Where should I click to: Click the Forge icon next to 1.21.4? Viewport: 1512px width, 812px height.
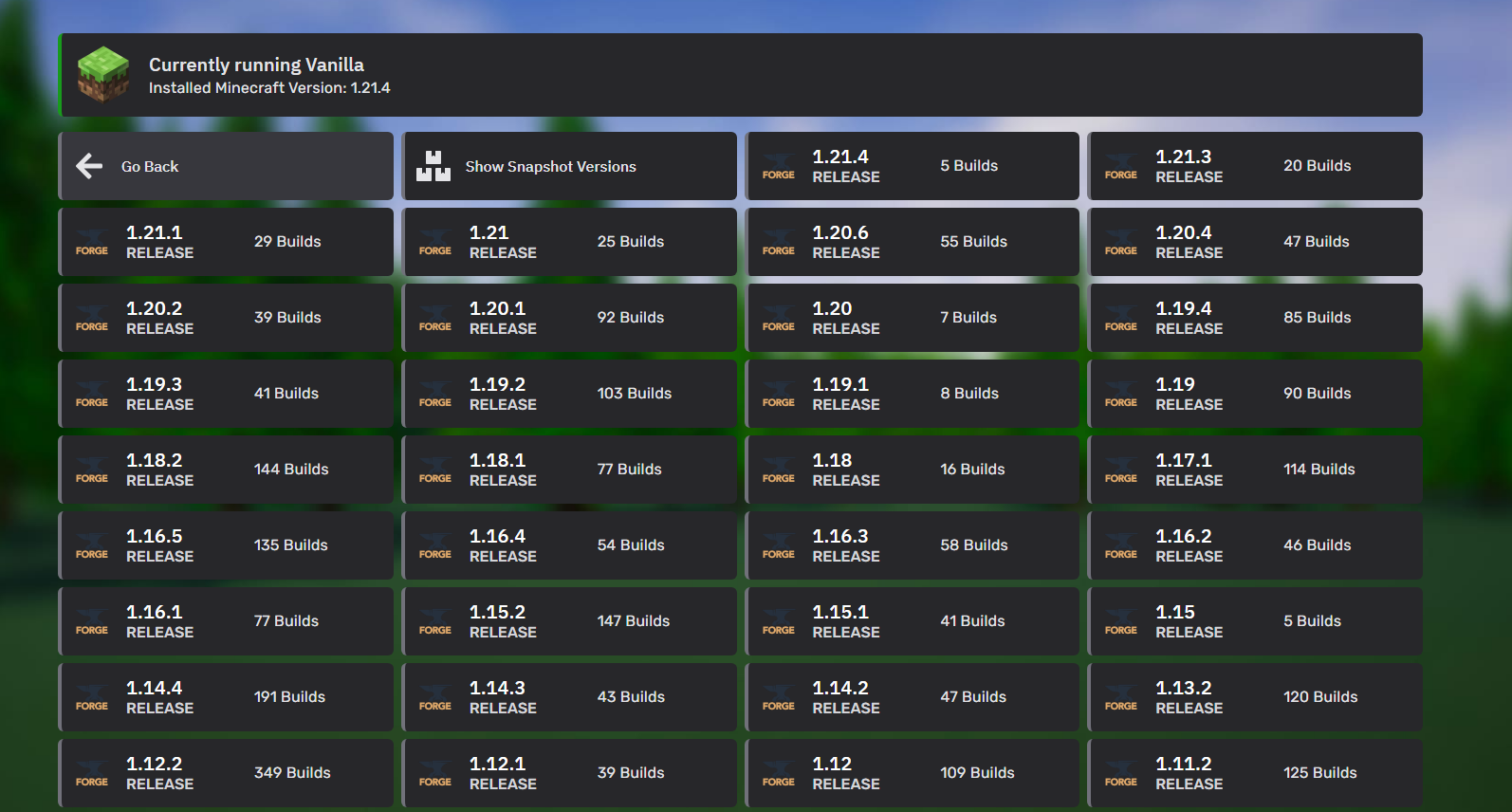click(x=778, y=166)
